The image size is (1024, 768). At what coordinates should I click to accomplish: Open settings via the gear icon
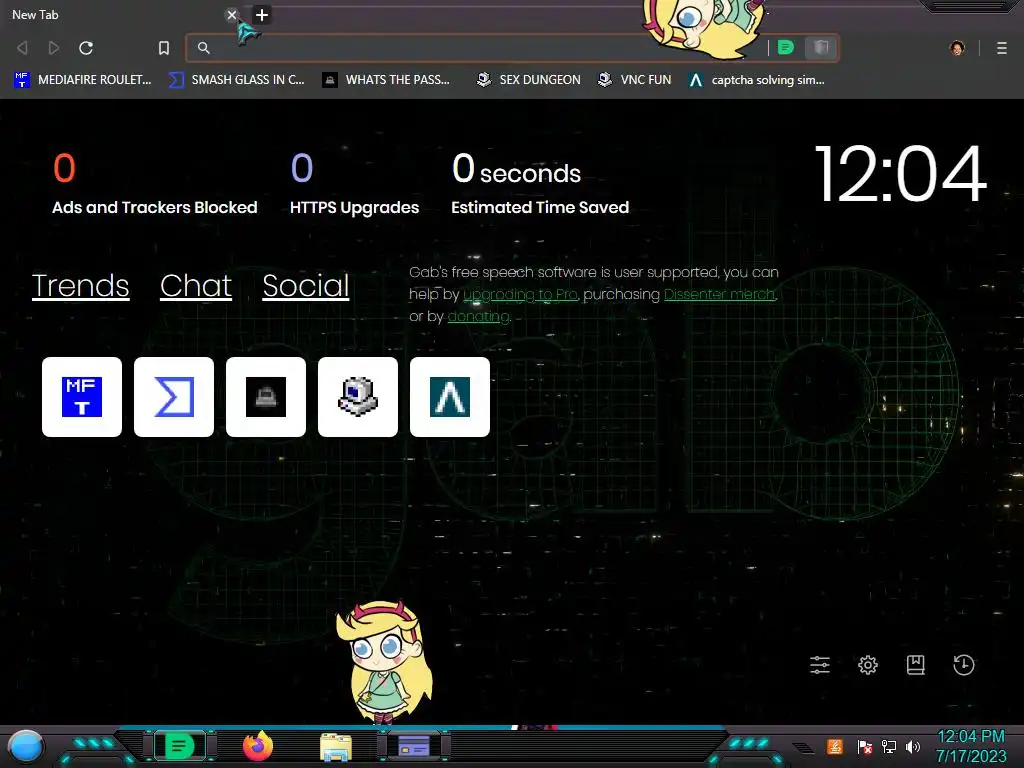(868, 665)
